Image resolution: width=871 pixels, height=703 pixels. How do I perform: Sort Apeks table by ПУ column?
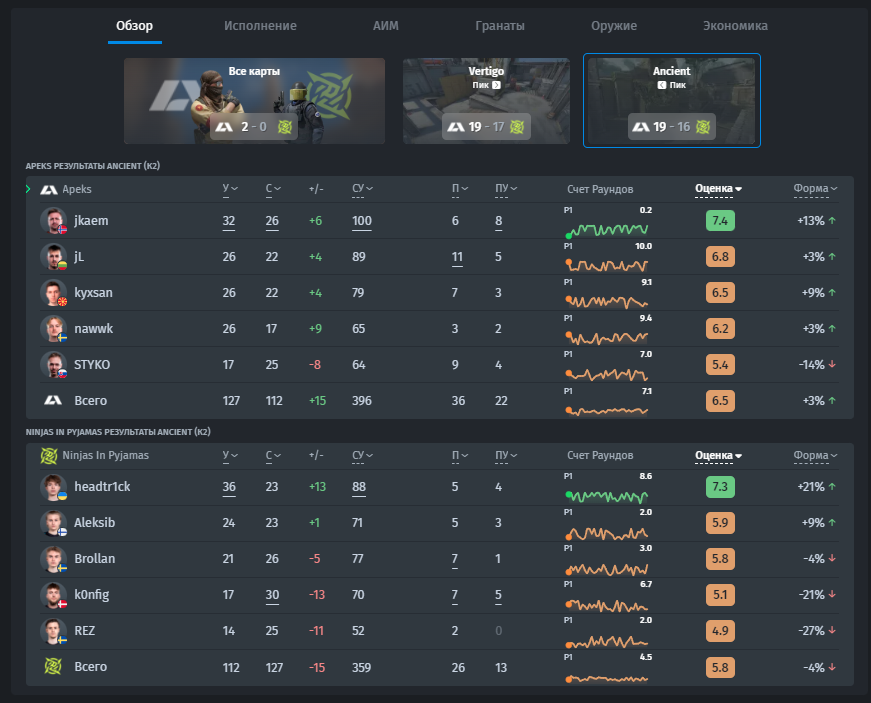click(x=505, y=189)
